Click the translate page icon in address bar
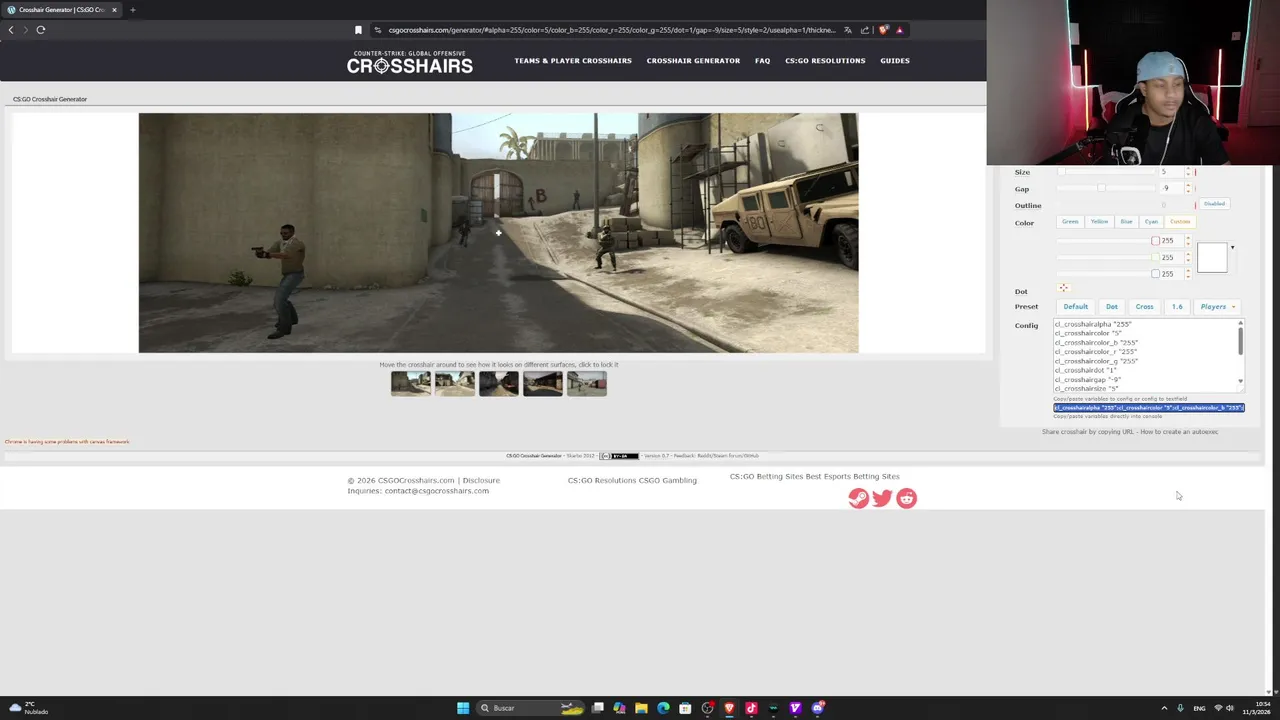Viewport: 1280px width, 720px height. point(847,30)
